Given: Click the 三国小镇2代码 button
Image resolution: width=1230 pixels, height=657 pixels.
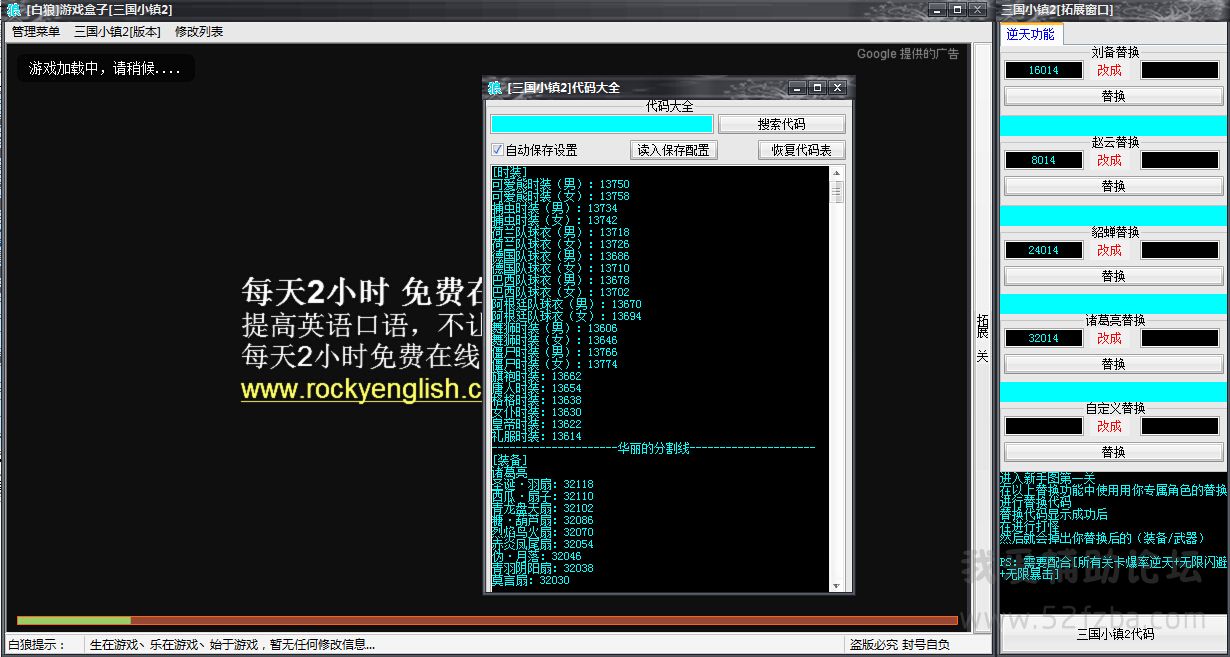Looking at the screenshot, I should coord(1114,634).
